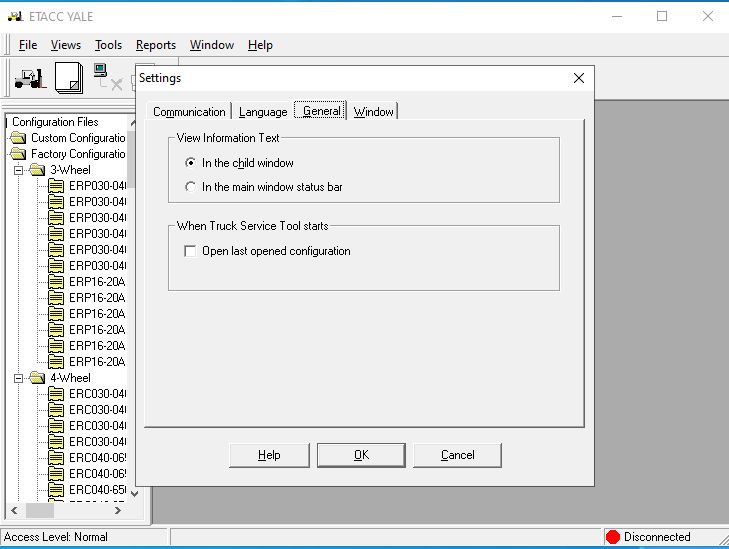The image size is (729, 549).
Task: Maximize the ETACC YALE window
Action: coord(662,17)
